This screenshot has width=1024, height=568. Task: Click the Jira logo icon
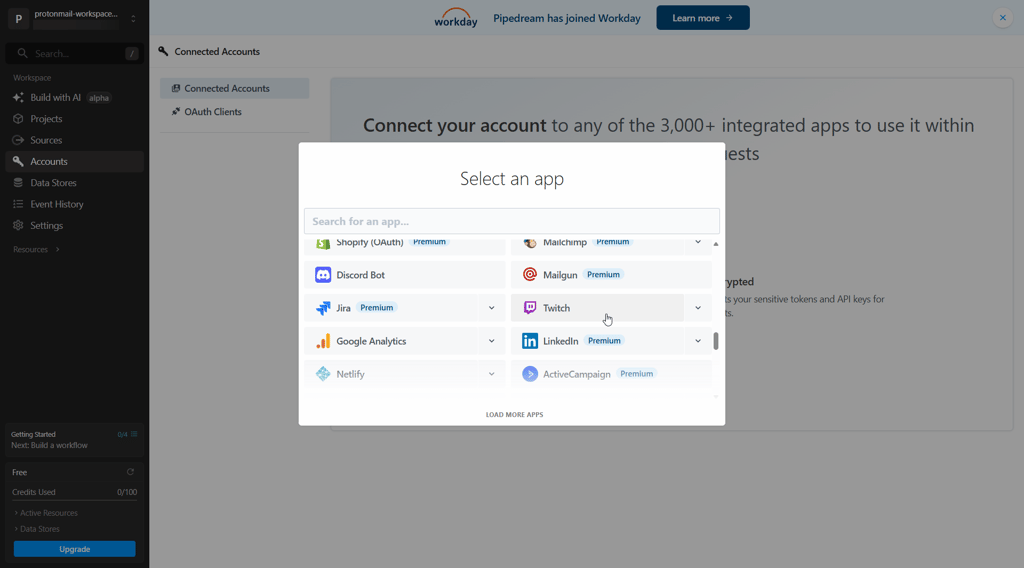click(323, 308)
